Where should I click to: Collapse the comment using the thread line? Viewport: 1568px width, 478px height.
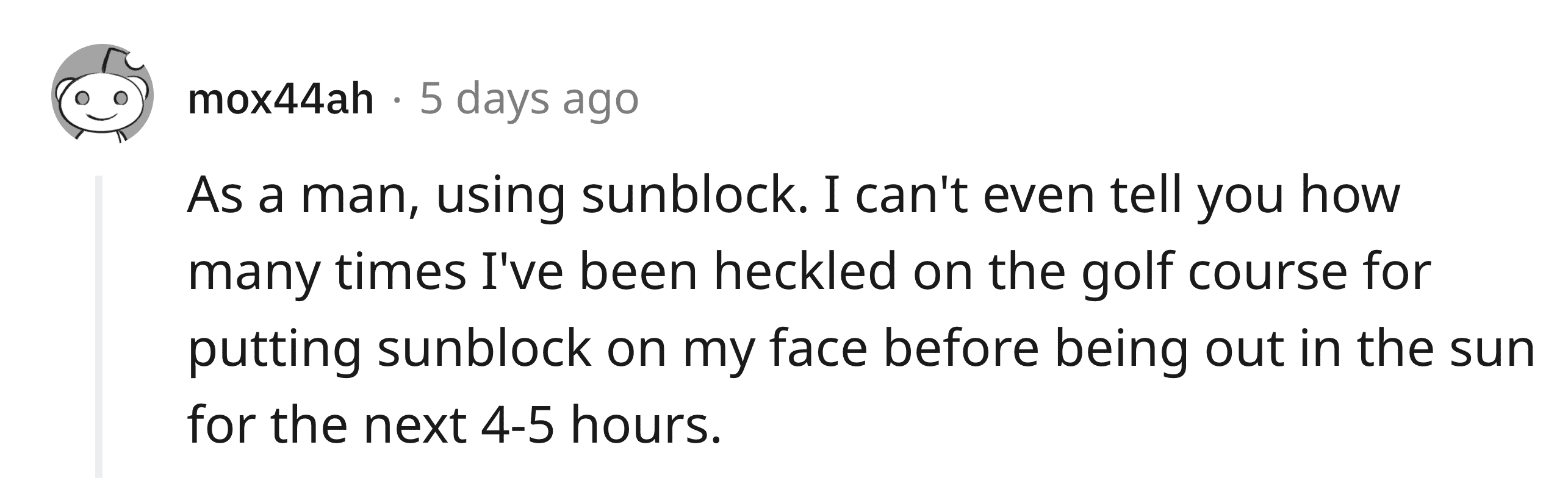99,327
